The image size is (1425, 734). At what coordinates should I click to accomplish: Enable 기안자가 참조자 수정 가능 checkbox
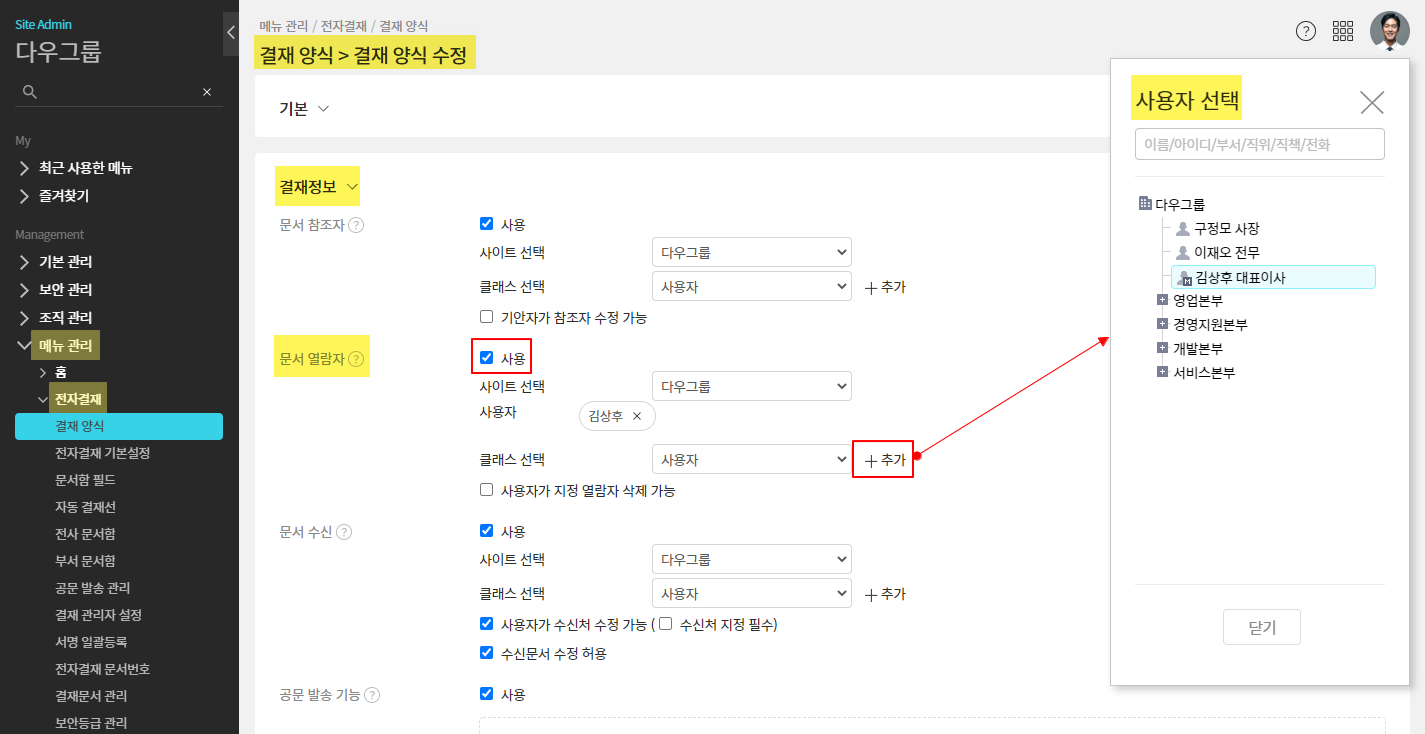(x=486, y=317)
